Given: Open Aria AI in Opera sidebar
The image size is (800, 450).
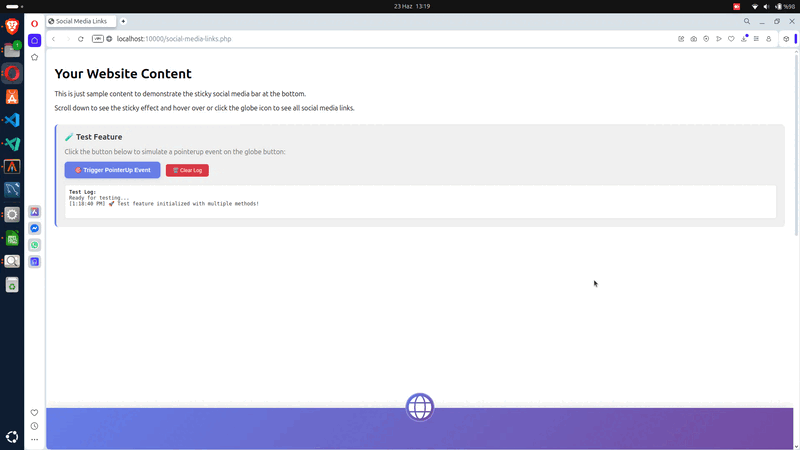Looking at the screenshot, I should click(x=34, y=211).
